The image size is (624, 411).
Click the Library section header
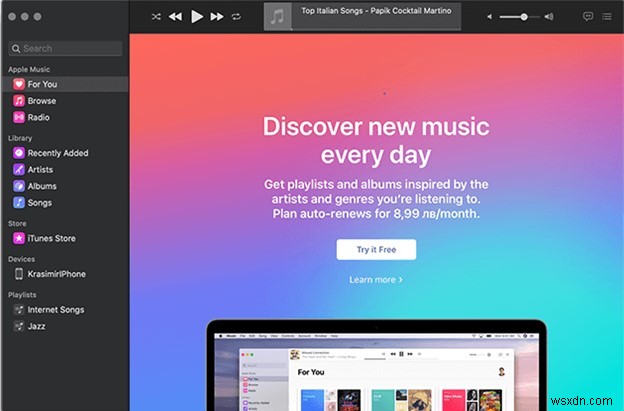coord(20,138)
